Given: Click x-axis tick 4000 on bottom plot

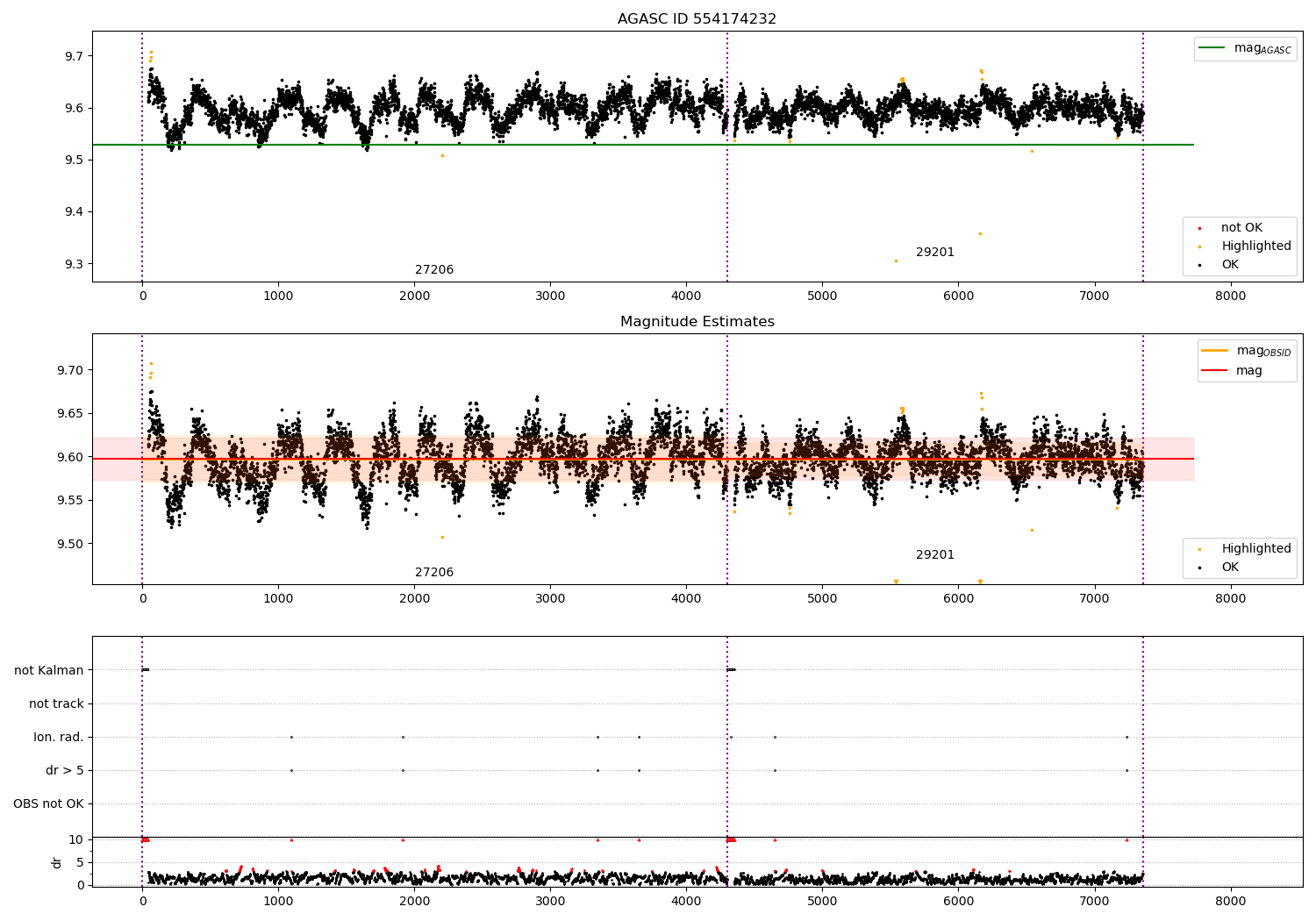Looking at the screenshot, I should click(686, 902).
